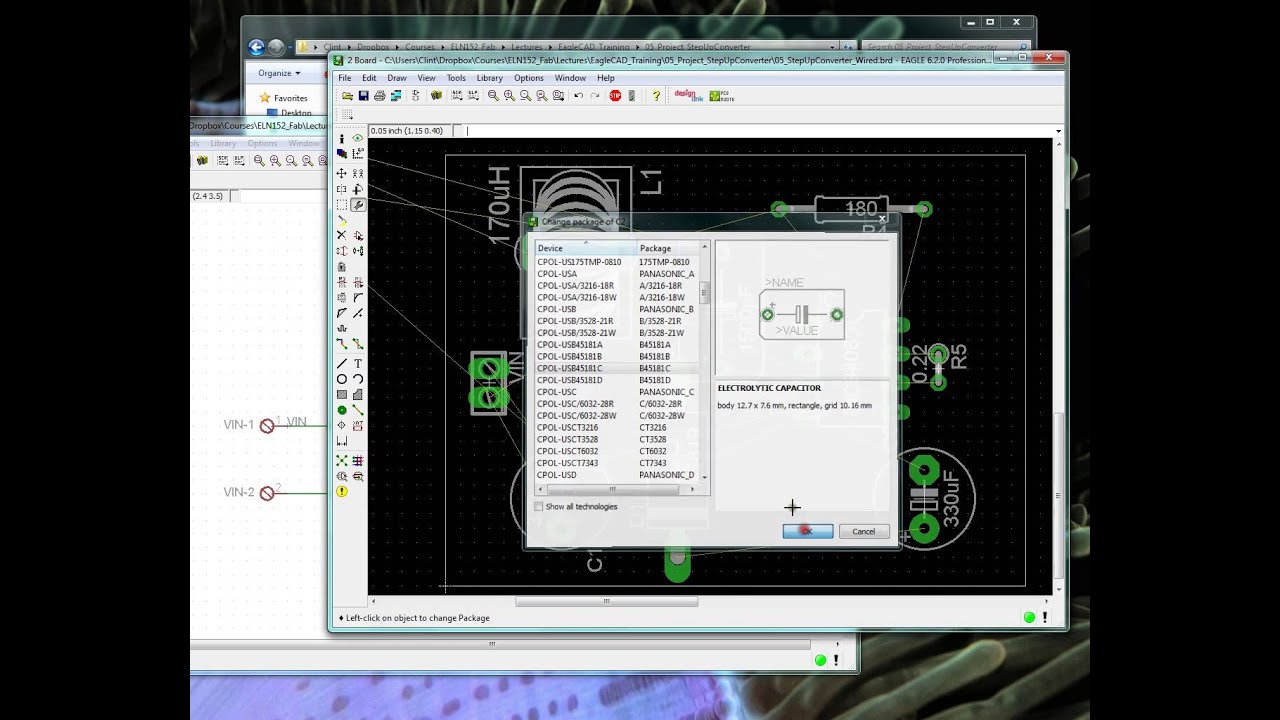Click the Zoom select icon

[x=557, y=96]
